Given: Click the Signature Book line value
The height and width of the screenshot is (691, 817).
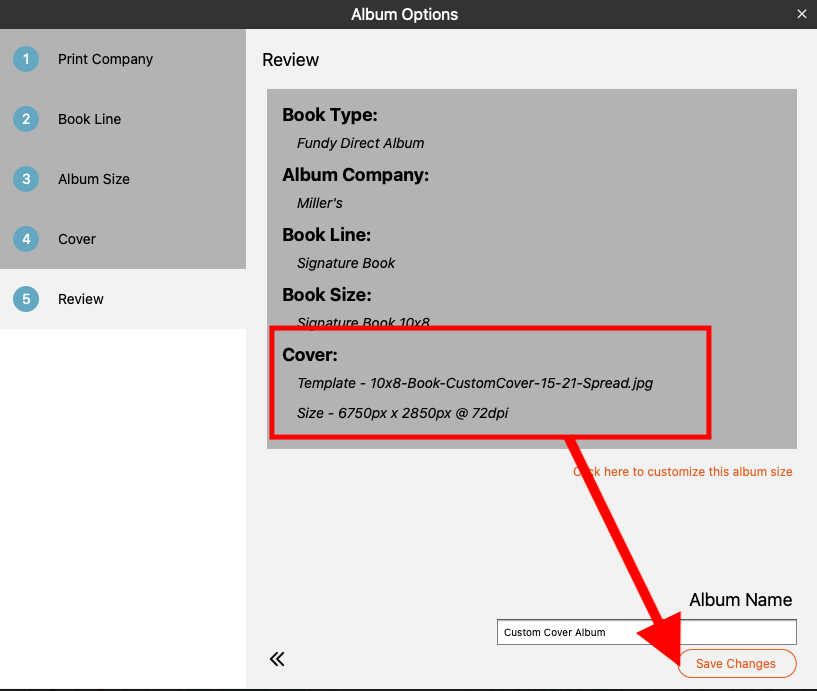Looking at the screenshot, I should 346,263.
